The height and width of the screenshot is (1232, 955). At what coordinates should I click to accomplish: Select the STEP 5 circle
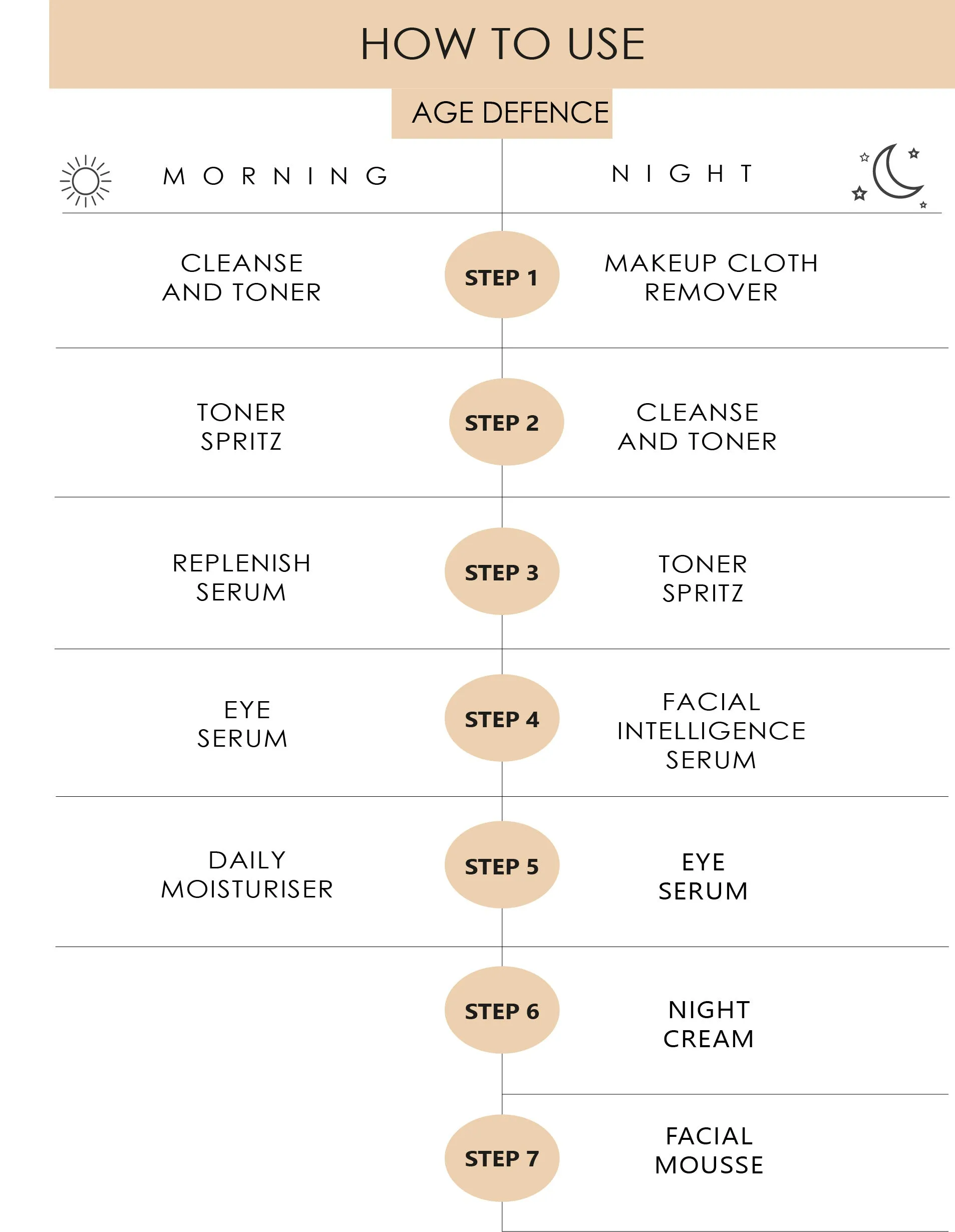pyautogui.click(x=501, y=865)
